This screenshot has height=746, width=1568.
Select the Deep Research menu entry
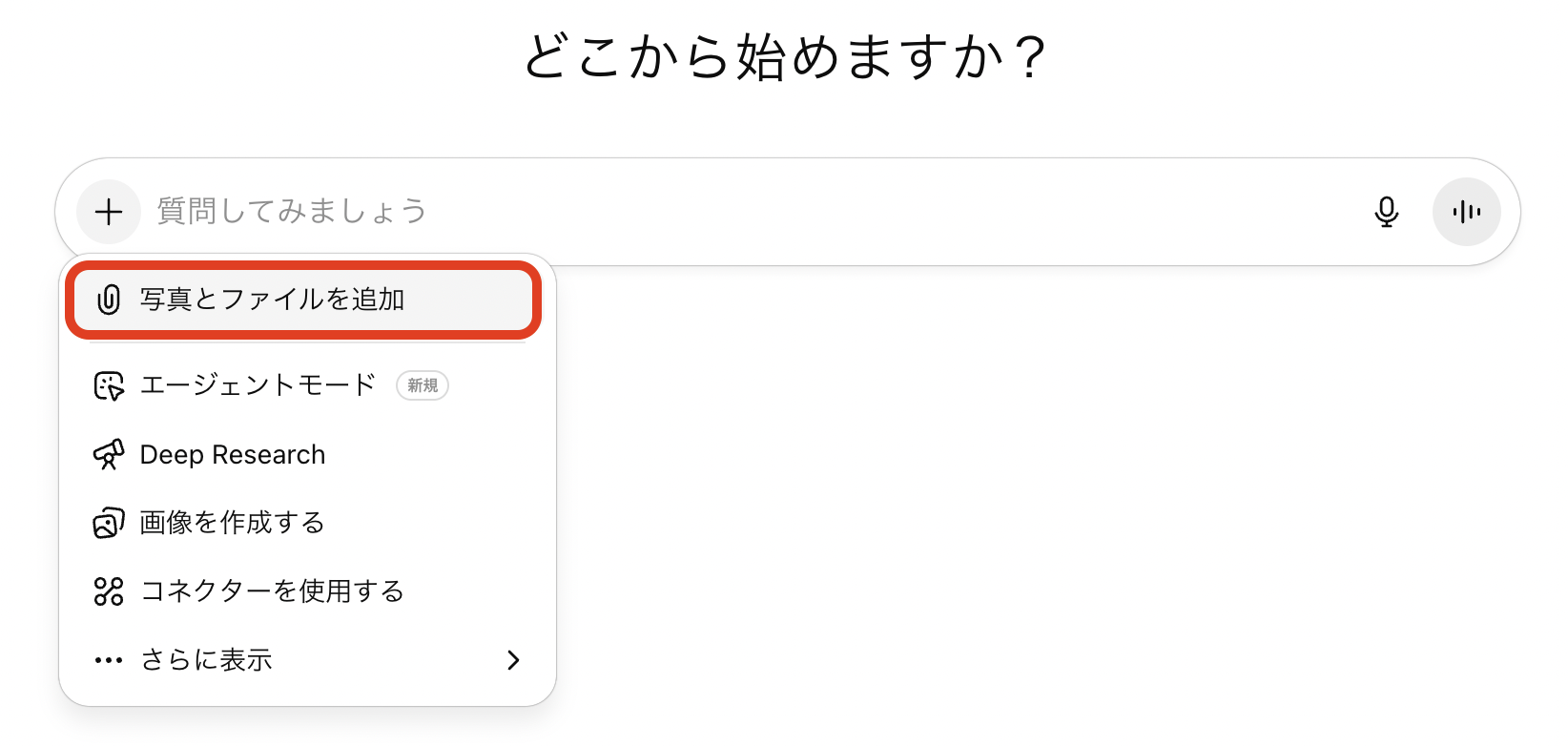pyautogui.click(x=303, y=454)
